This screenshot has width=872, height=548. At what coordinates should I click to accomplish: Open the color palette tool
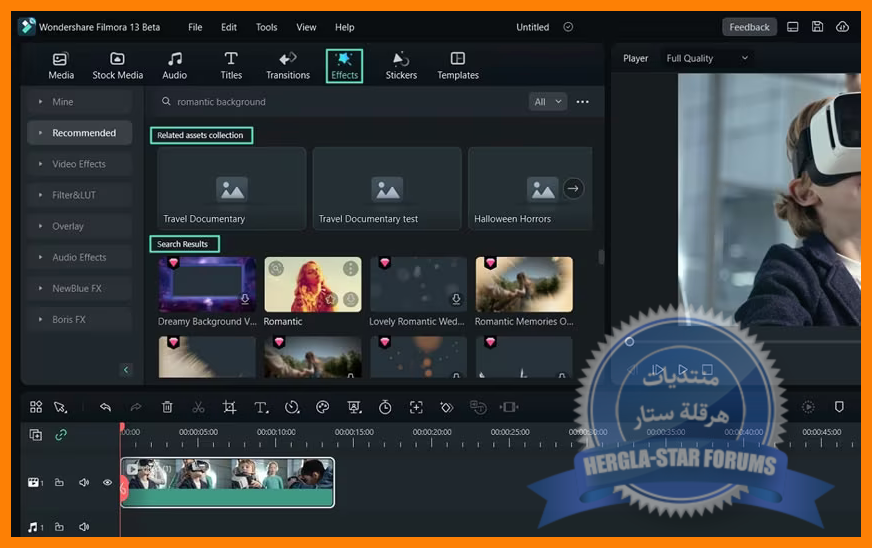(323, 407)
